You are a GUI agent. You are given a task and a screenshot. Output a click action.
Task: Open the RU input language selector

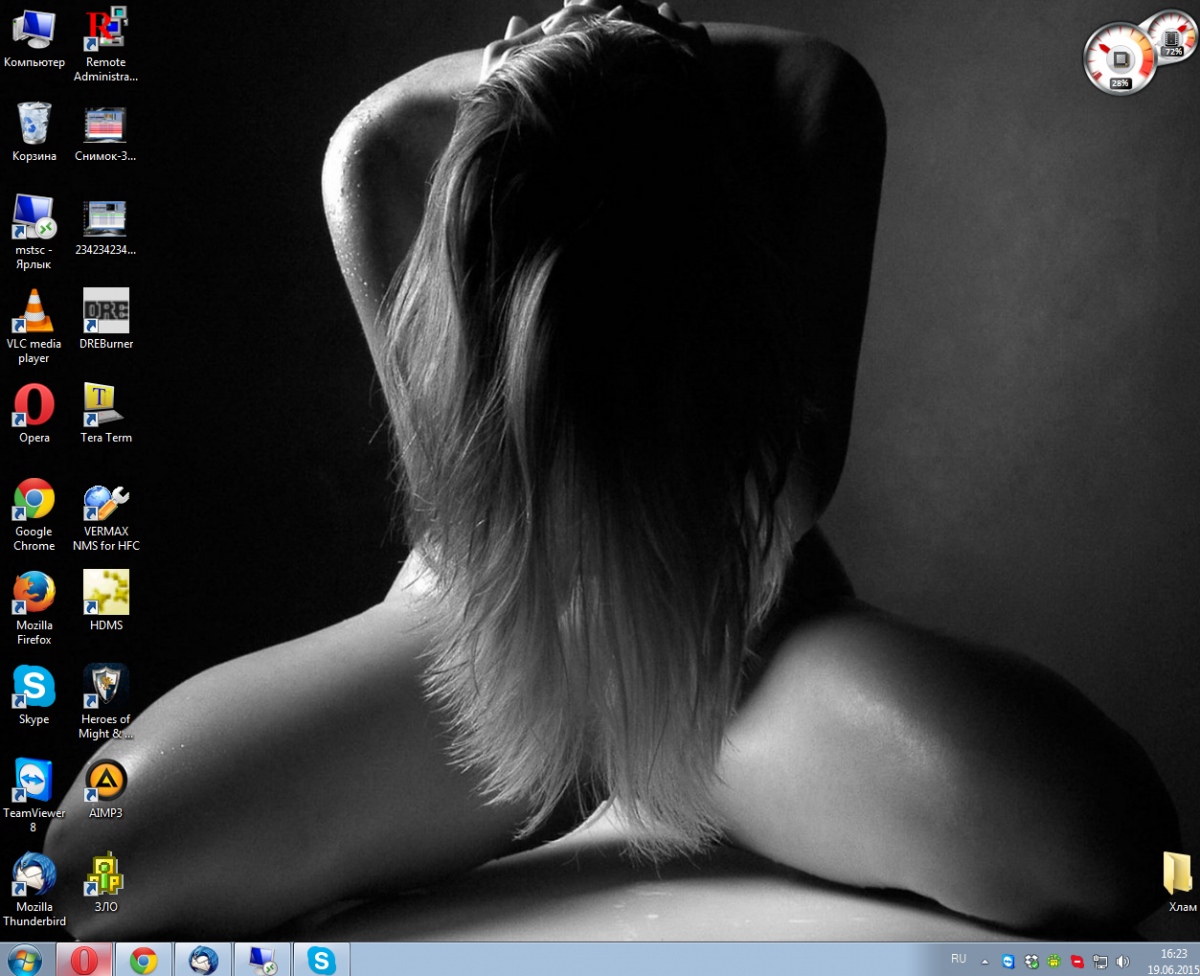click(x=958, y=959)
